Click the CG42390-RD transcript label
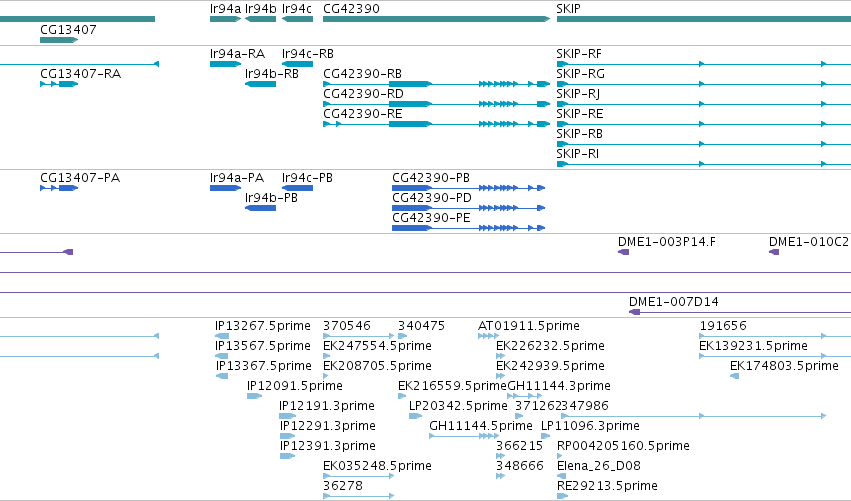 coord(363,94)
